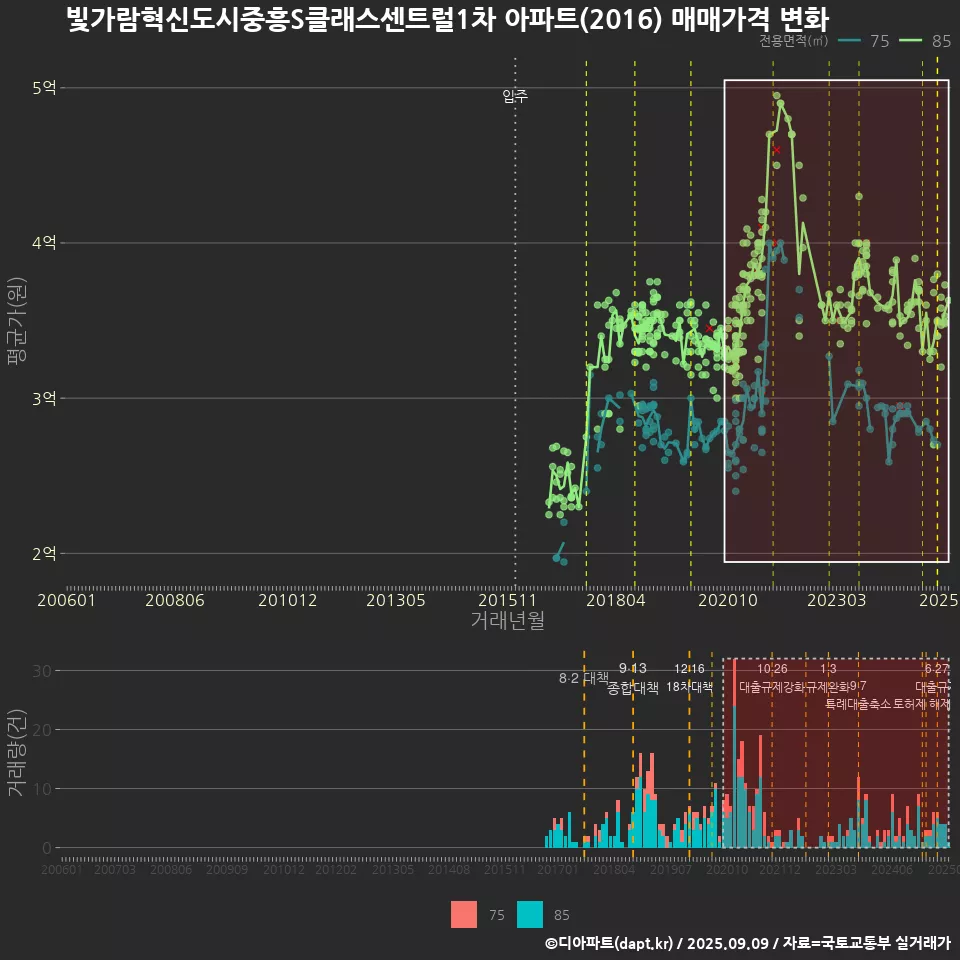Click 201511 on the price chart axis
This screenshot has width=960, height=960.
click(507, 600)
